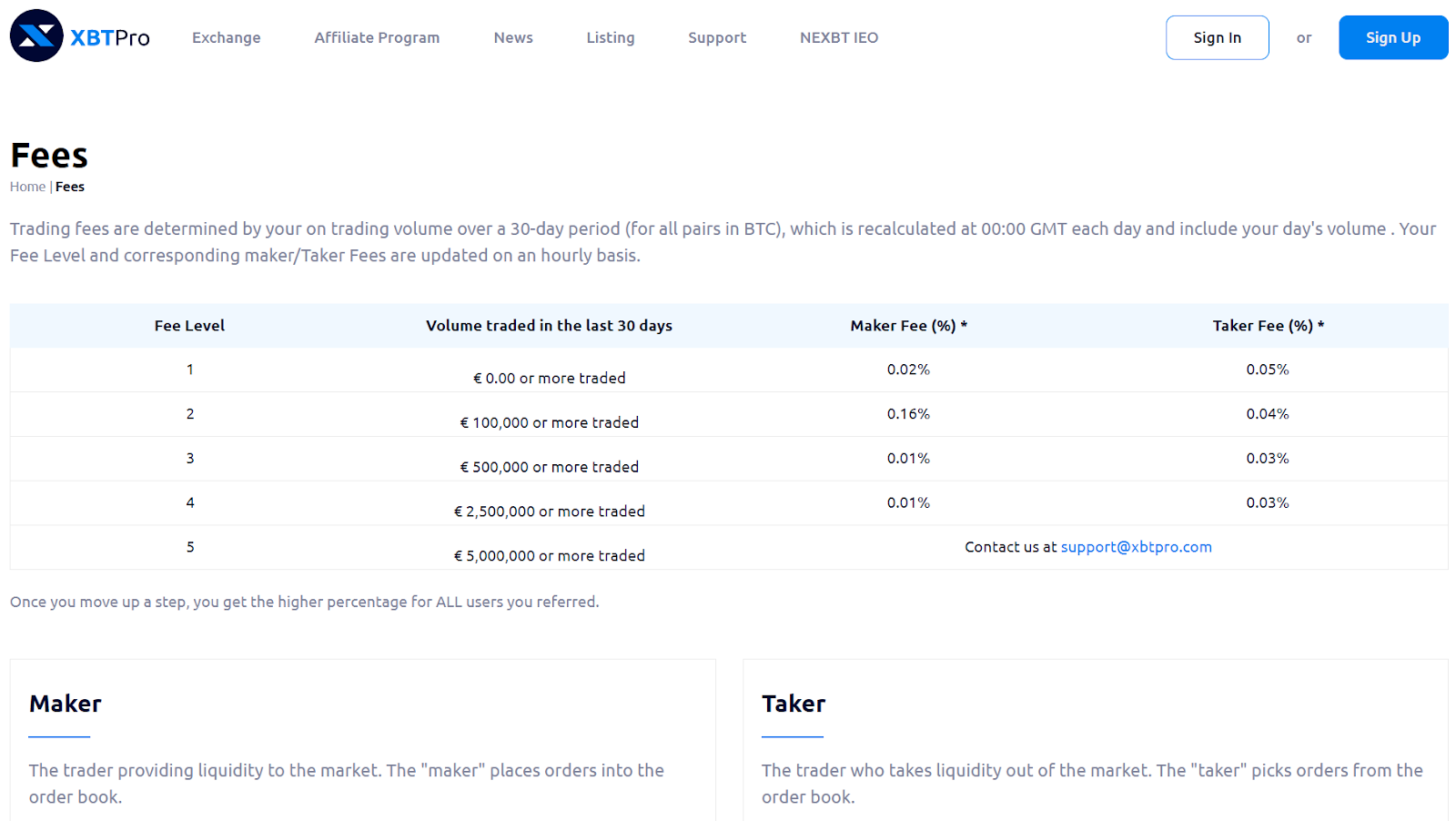This screenshot has height=821, width=1456.
Task: Click the XBTPro logo icon
Action: pos(36,36)
